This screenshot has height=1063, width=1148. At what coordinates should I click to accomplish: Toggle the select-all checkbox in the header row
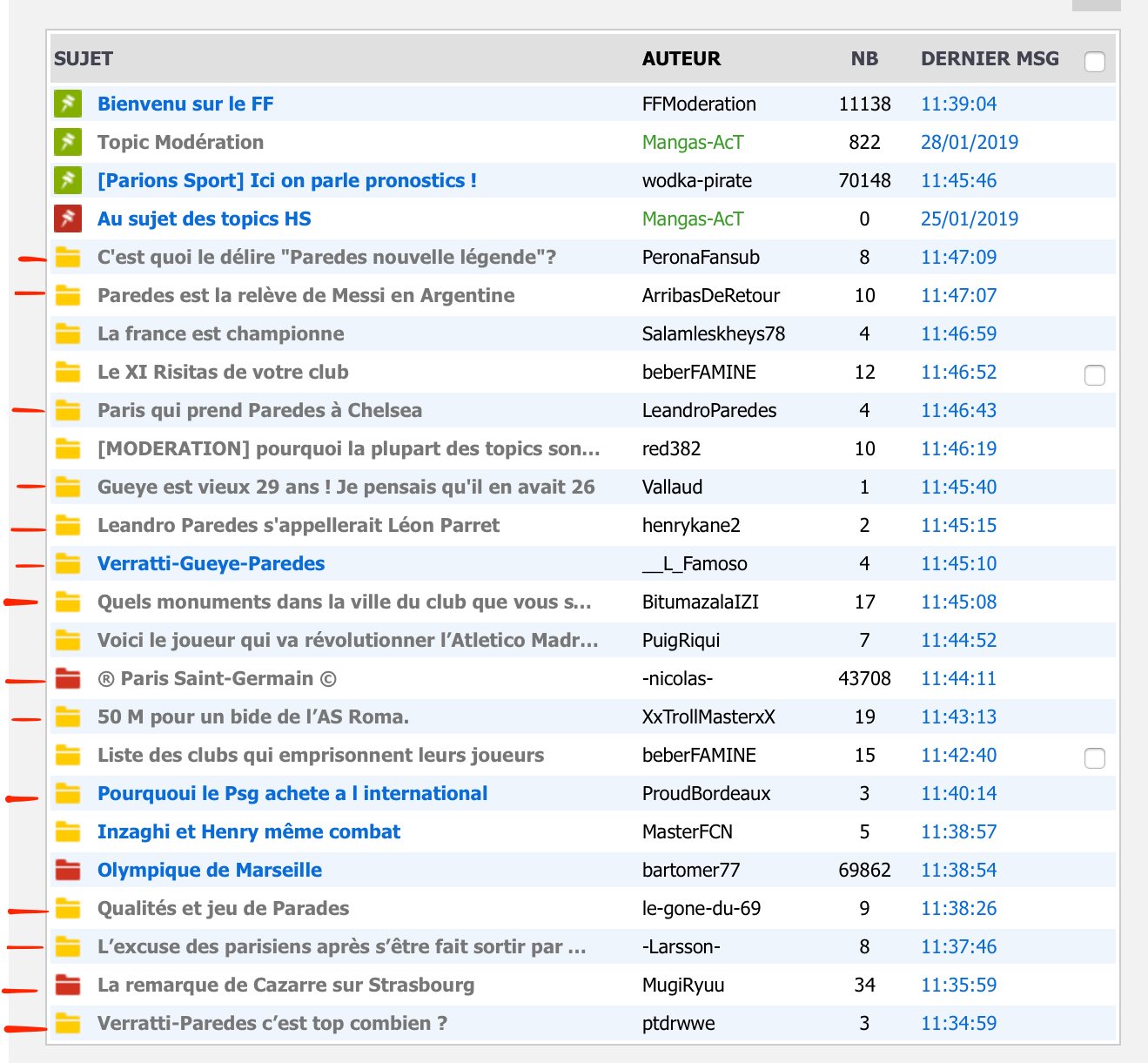click(1095, 61)
